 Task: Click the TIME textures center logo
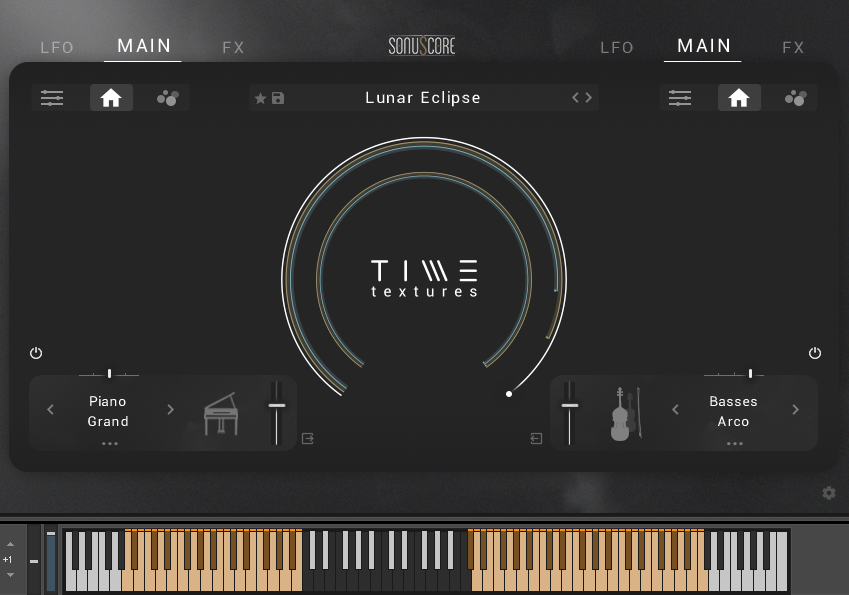424,278
